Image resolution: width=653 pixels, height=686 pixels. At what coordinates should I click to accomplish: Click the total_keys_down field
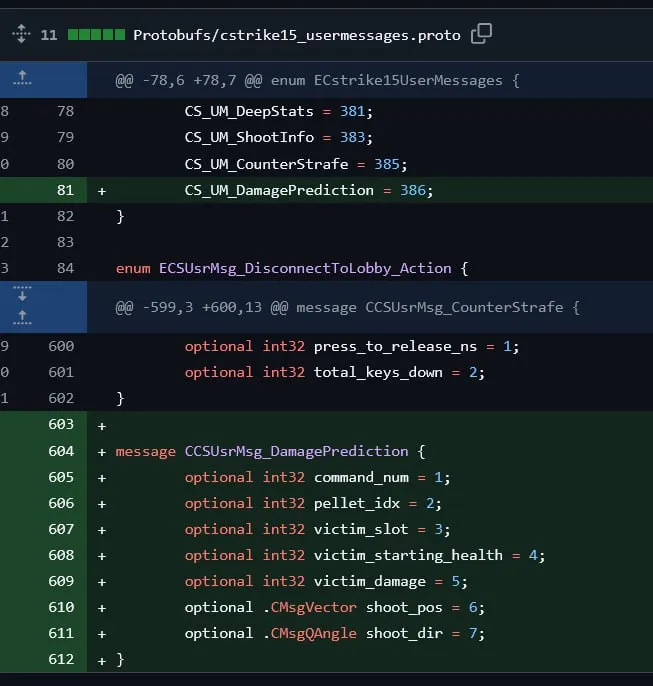pyautogui.click(x=378, y=372)
